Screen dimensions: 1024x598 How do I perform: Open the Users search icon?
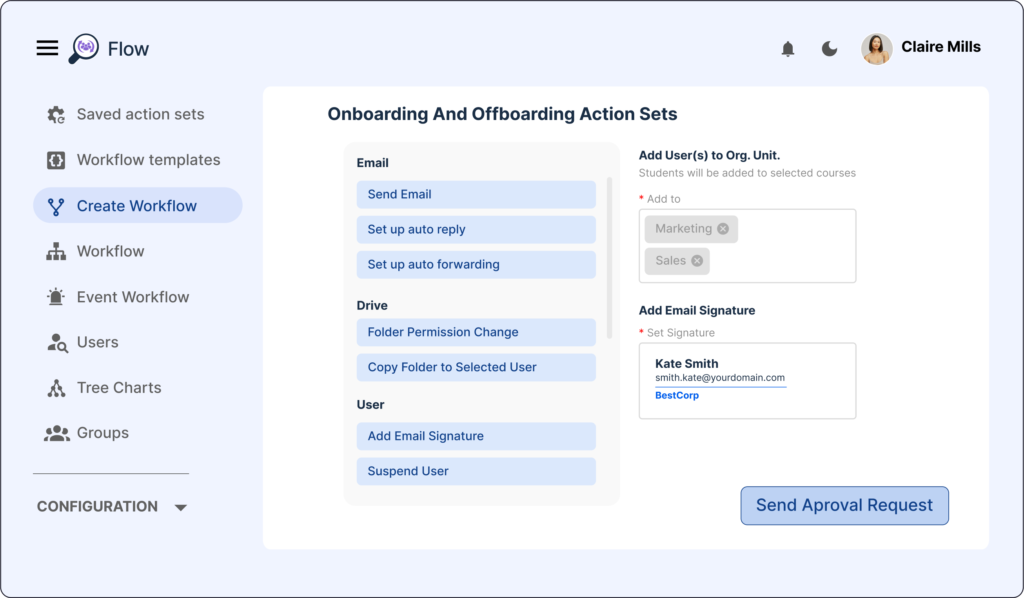point(57,343)
